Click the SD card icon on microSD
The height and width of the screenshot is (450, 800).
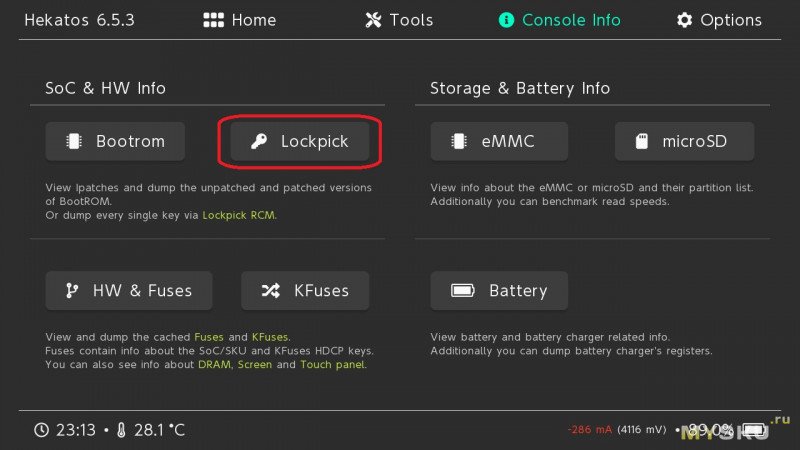coord(641,141)
